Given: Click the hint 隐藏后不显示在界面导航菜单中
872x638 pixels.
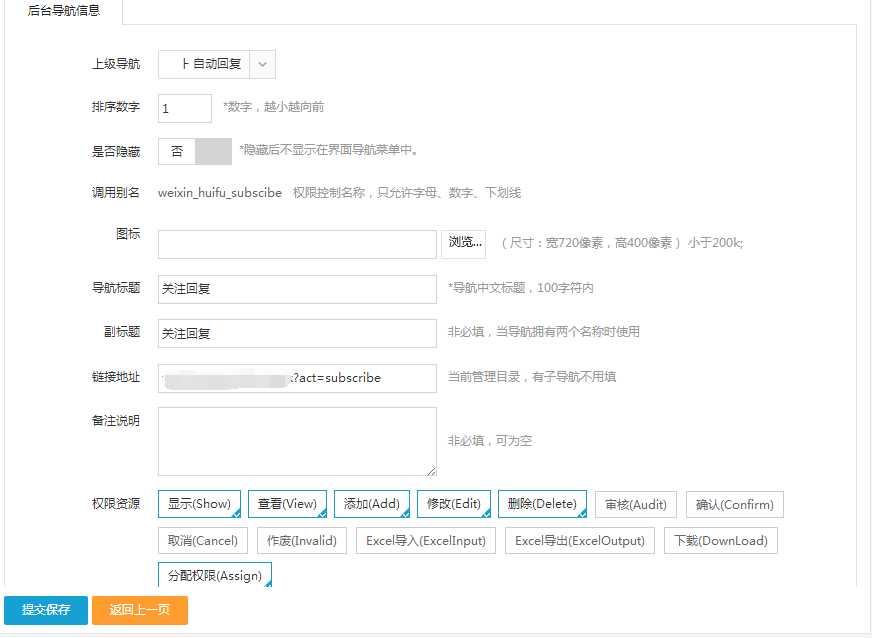Looking at the screenshot, I should click(329, 150).
